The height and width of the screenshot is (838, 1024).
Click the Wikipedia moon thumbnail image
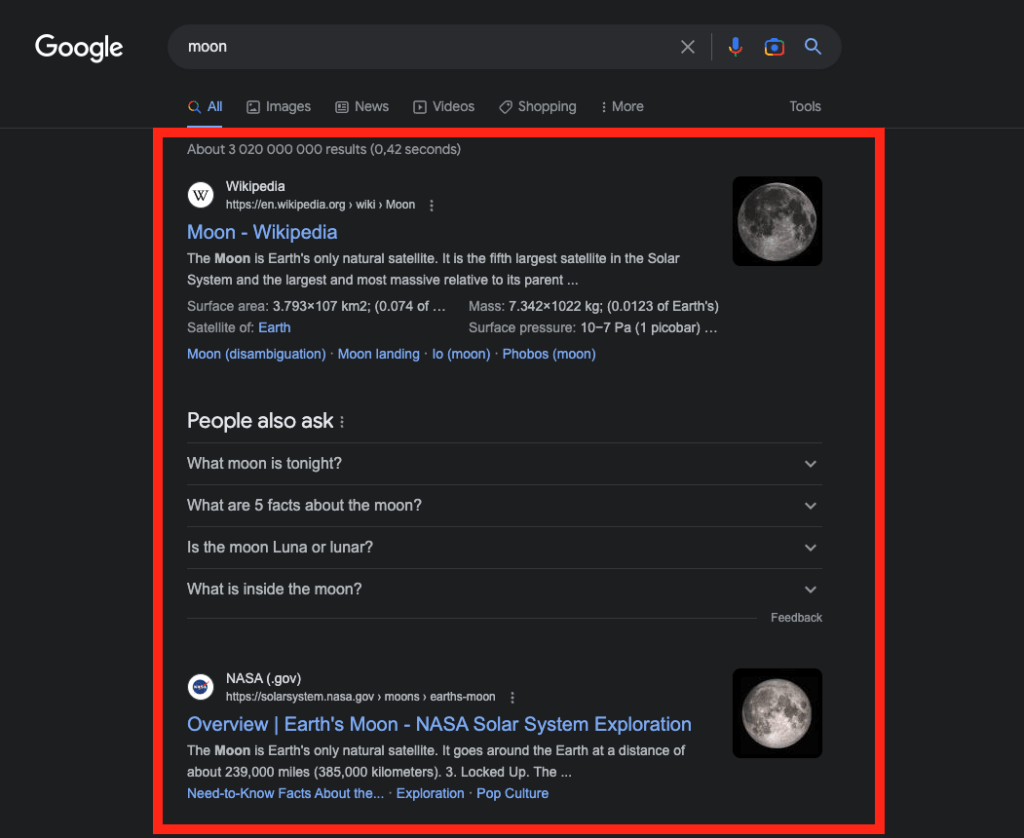pos(777,221)
